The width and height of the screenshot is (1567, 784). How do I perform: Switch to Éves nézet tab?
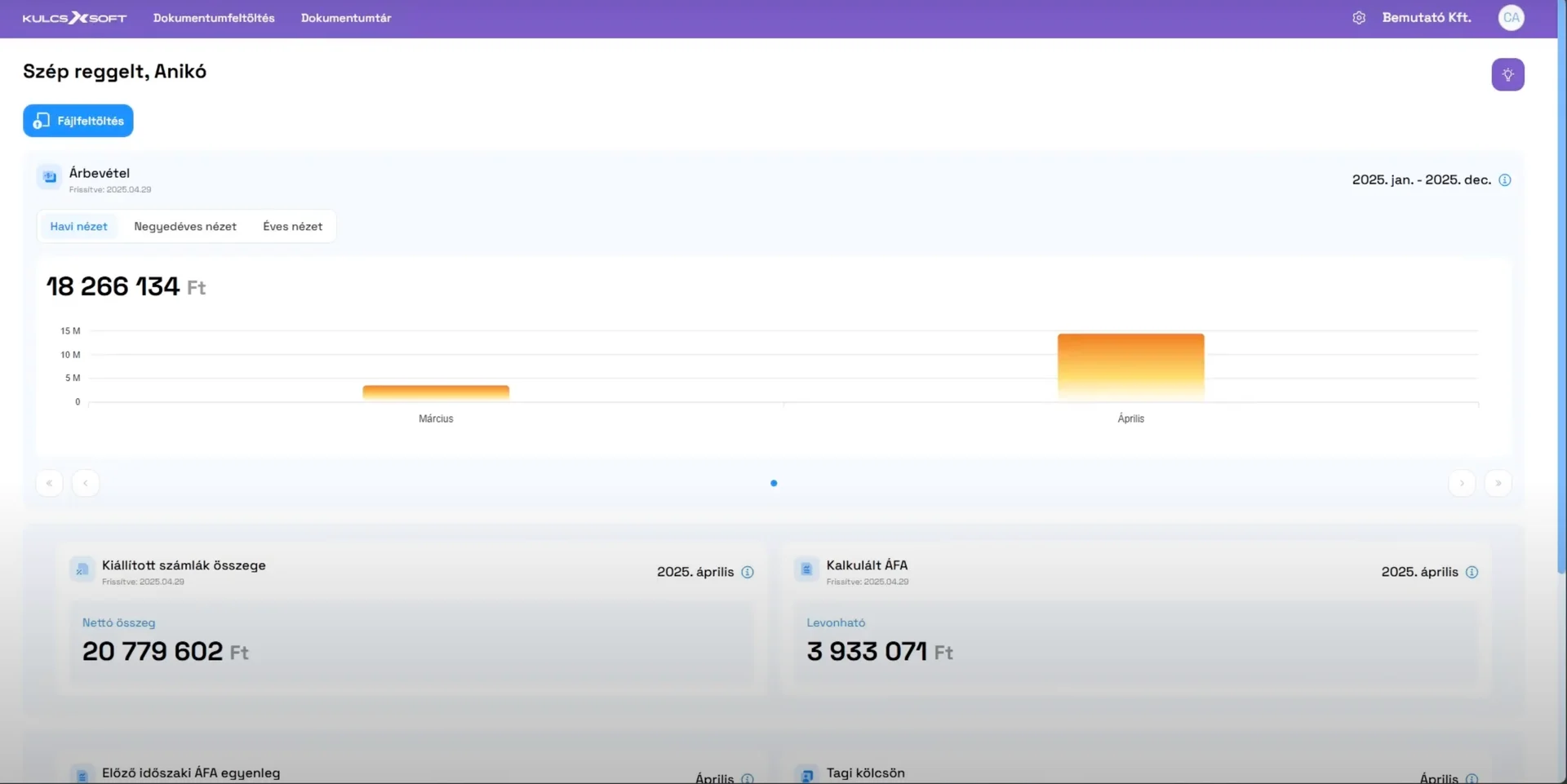pyautogui.click(x=292, y=226)
